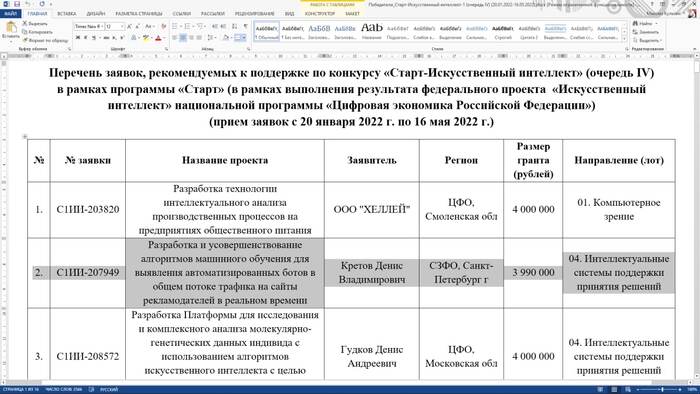
Task: Open the ФАЙЛ tab
Action: click(x=10, y=14)
